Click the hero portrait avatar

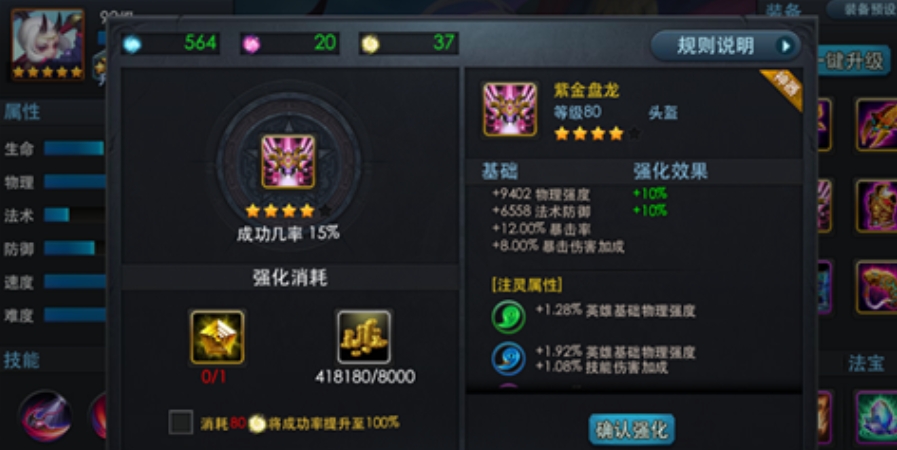pos(47,44)
